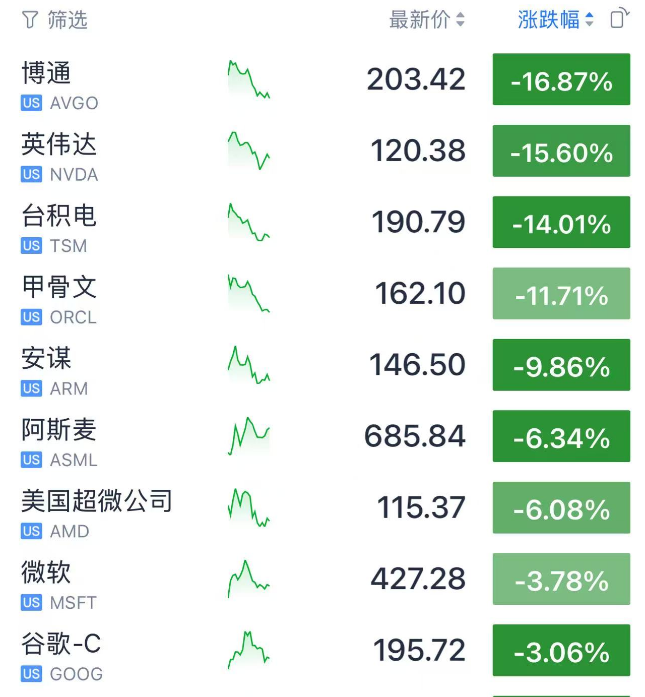Click the US market badge beside ASML
This screenshot has height=697, width=645.
[31, 460]
